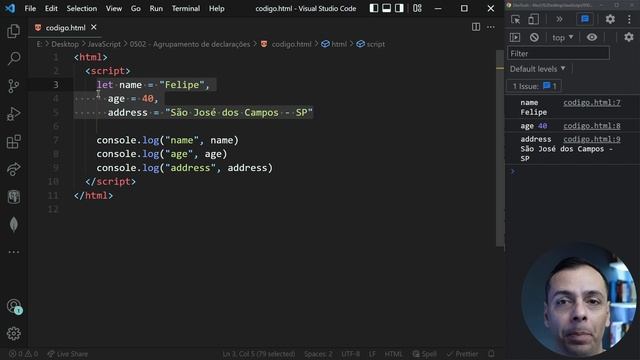Screen dimensions: 640x360
Task: Open DevTools settings gear
Action: (610, 19)
